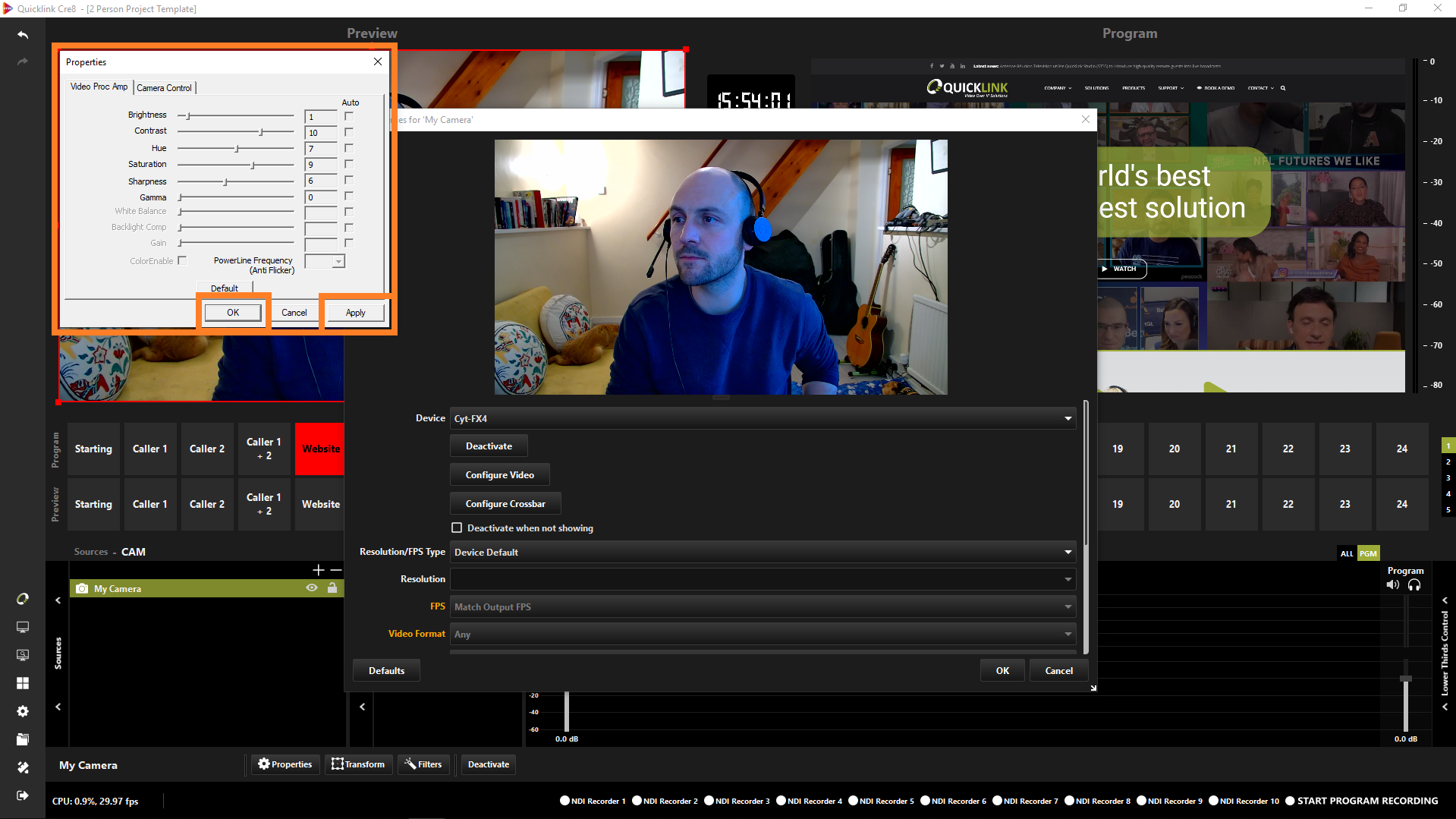Hide My Camera source with eye icon

pyautogui.click(x=312, y=588)
